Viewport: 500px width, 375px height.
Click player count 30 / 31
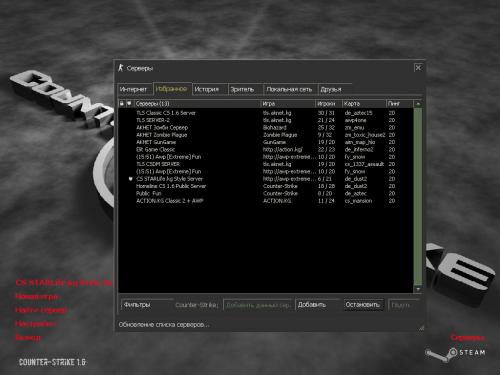(326, 113)
